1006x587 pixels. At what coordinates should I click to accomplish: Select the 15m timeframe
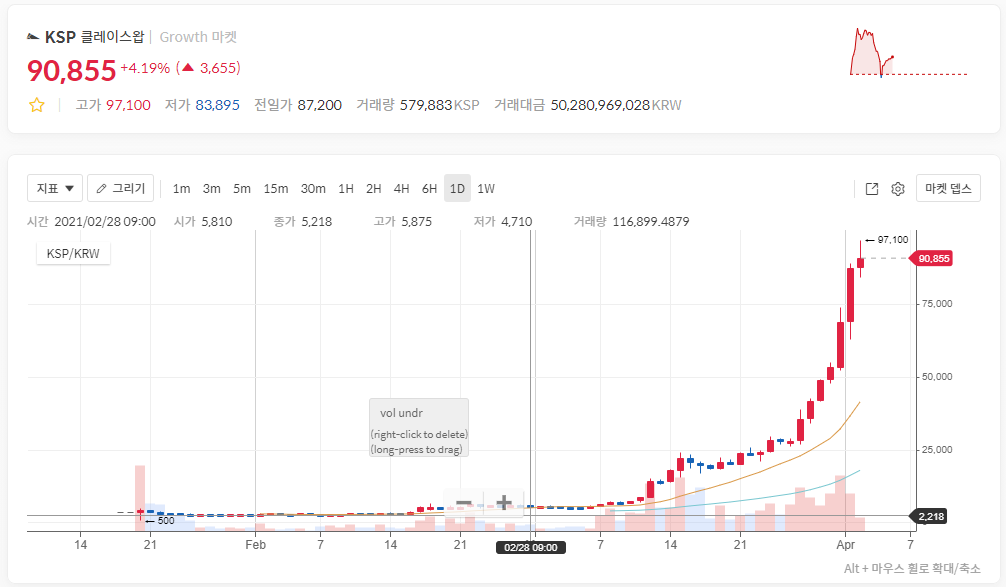click(x=276, y=189)
